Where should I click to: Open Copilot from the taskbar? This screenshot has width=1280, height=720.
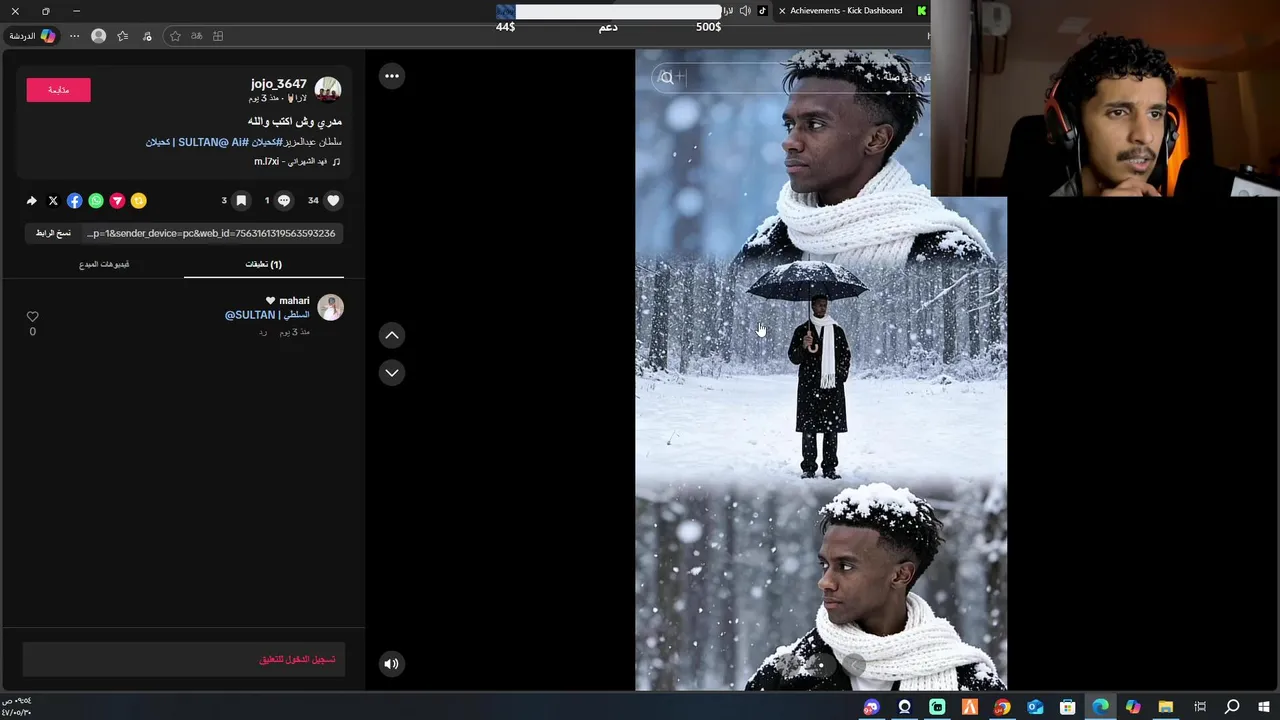tap(1133, 707)
